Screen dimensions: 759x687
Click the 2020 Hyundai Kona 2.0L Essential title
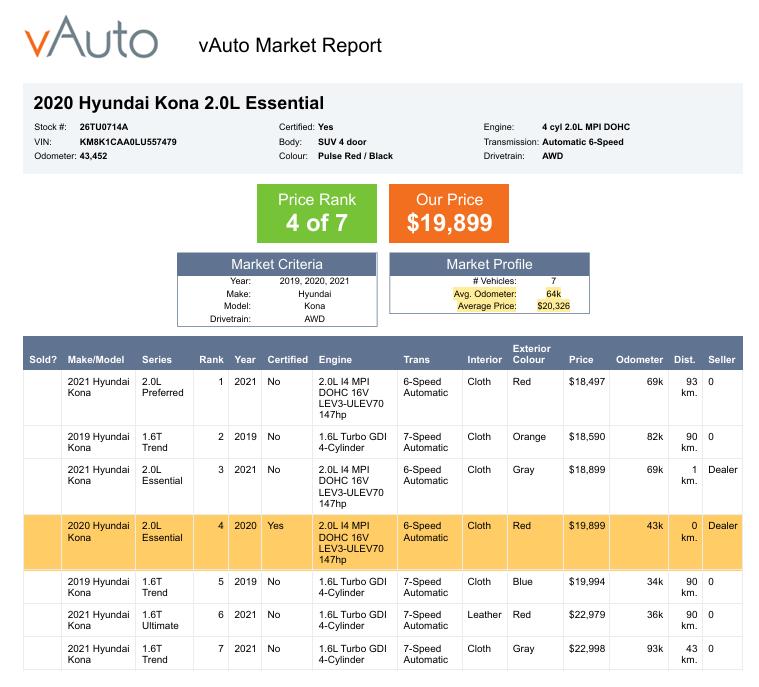coord(179,103)
